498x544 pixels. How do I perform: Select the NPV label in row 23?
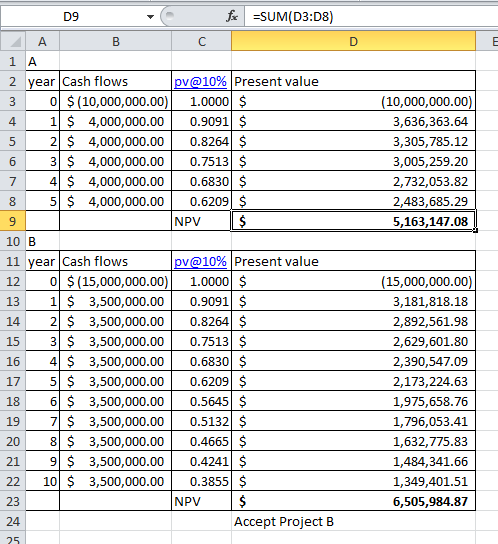point(202,501)
